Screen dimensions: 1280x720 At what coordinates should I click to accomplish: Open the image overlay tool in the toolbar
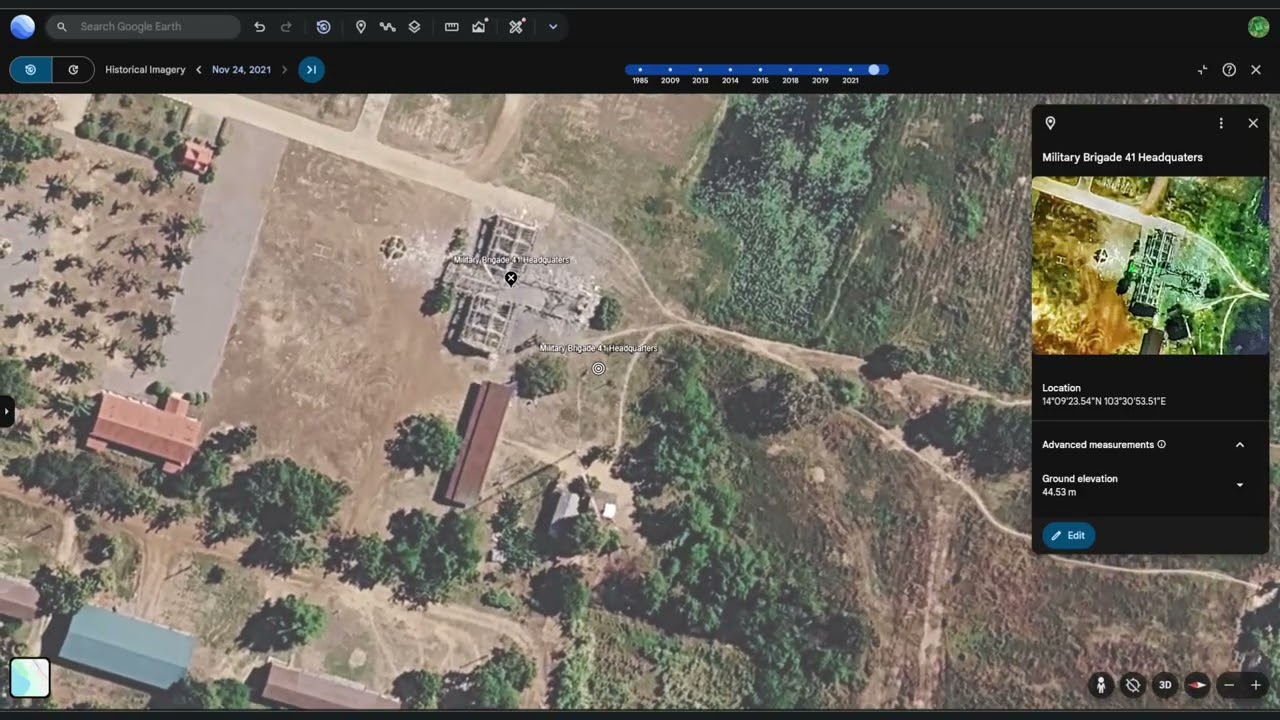[480, 27]
